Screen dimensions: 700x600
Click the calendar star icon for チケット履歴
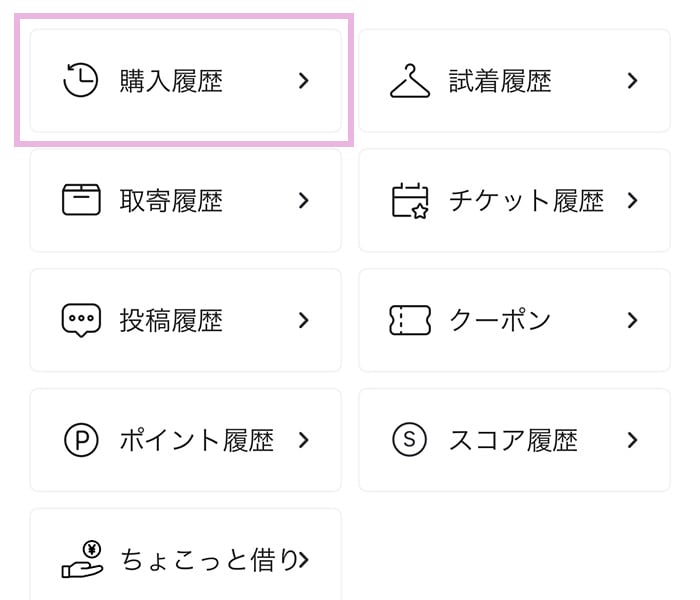point(409,200)
